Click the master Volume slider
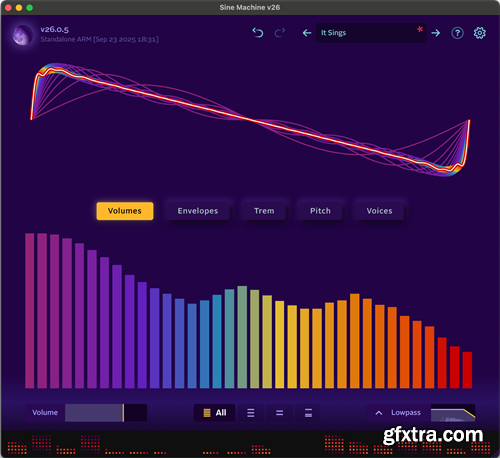 coord(106,413)
